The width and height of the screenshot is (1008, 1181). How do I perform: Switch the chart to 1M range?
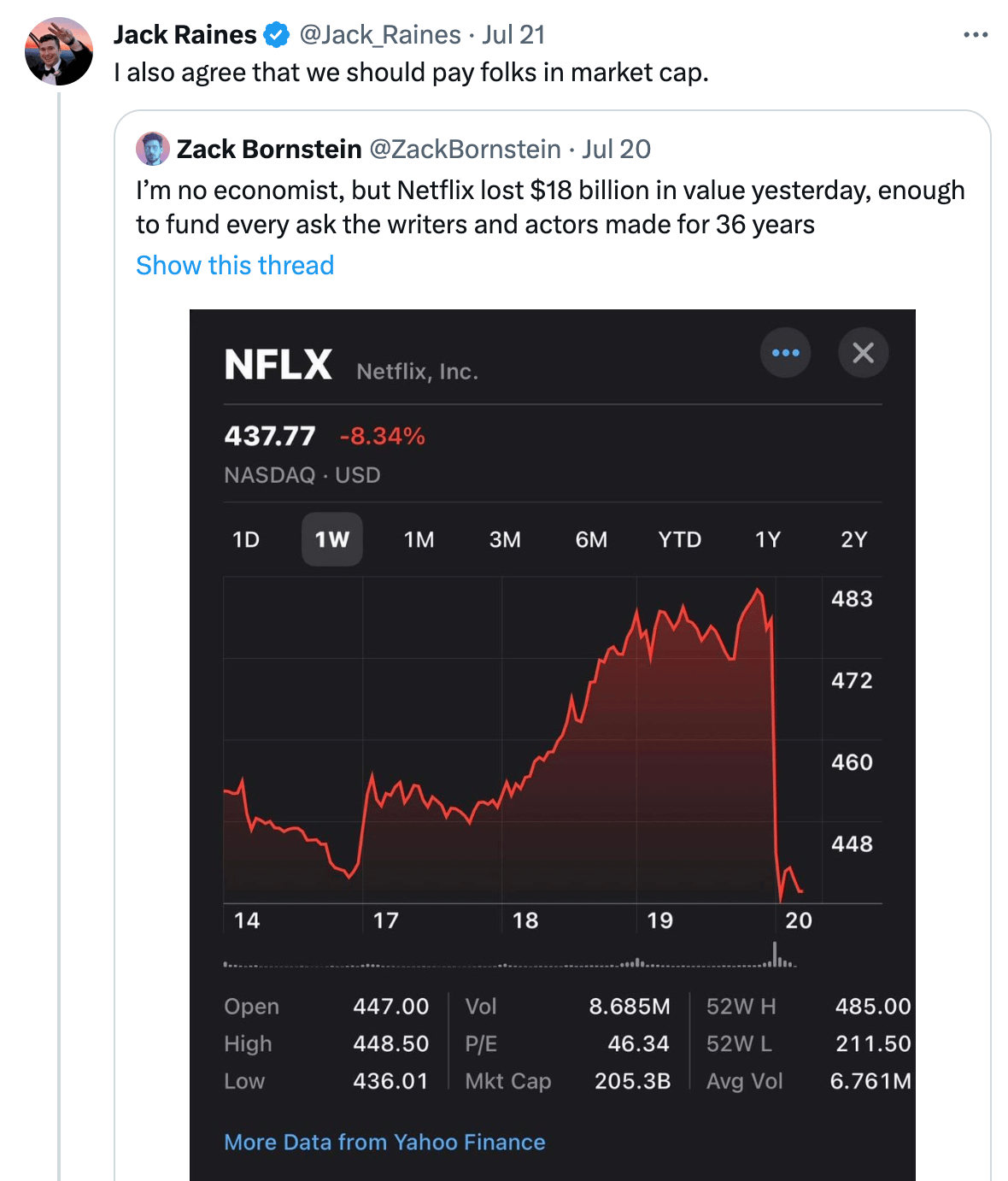click(419, 540)
